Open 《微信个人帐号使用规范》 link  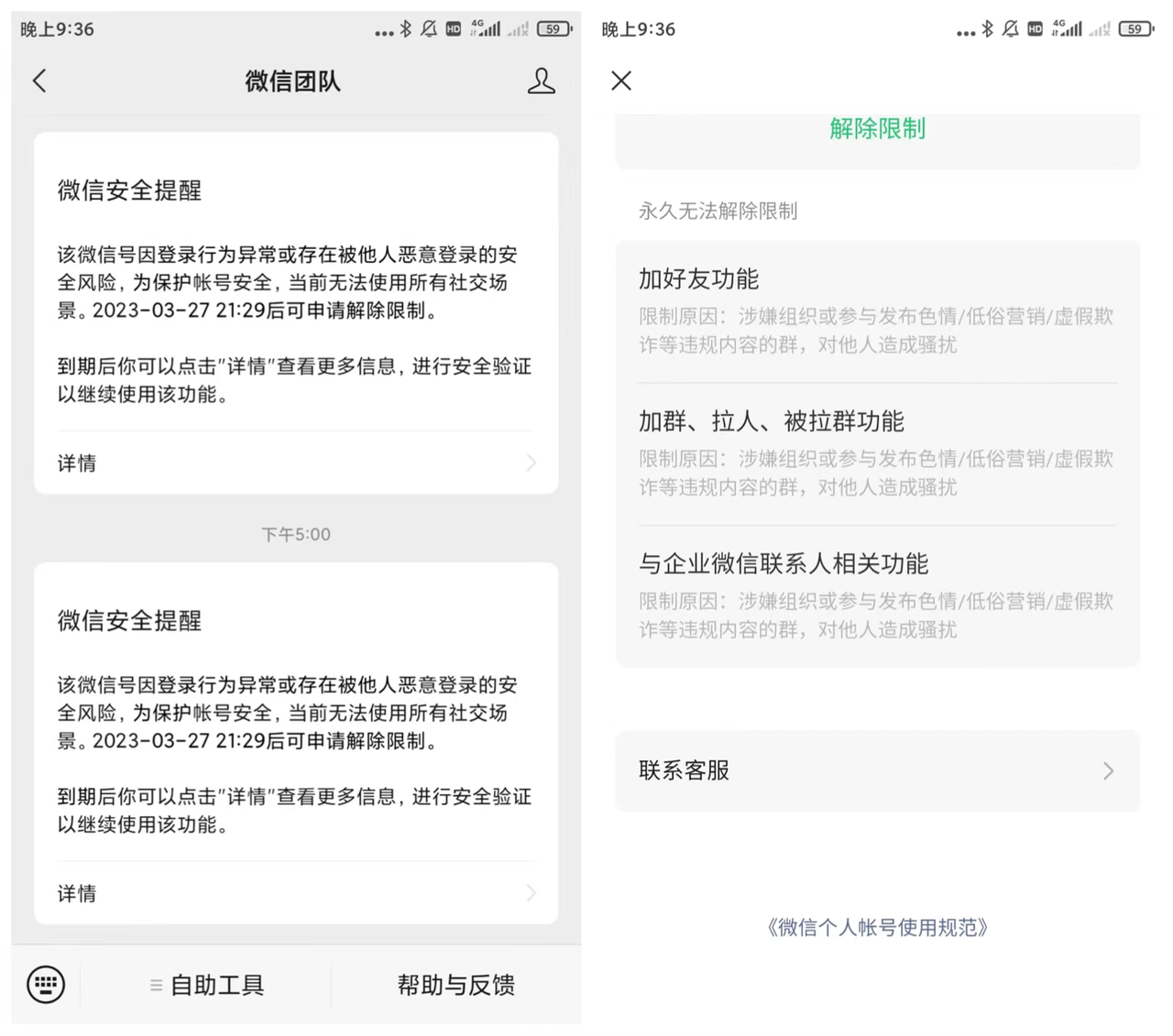[877, 928]
